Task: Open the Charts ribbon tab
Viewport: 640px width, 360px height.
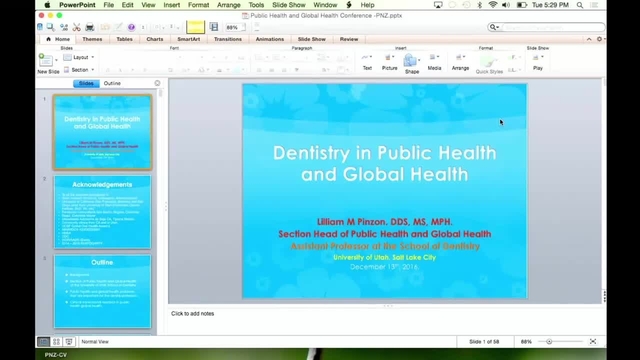Action: (x=155, y=39)
